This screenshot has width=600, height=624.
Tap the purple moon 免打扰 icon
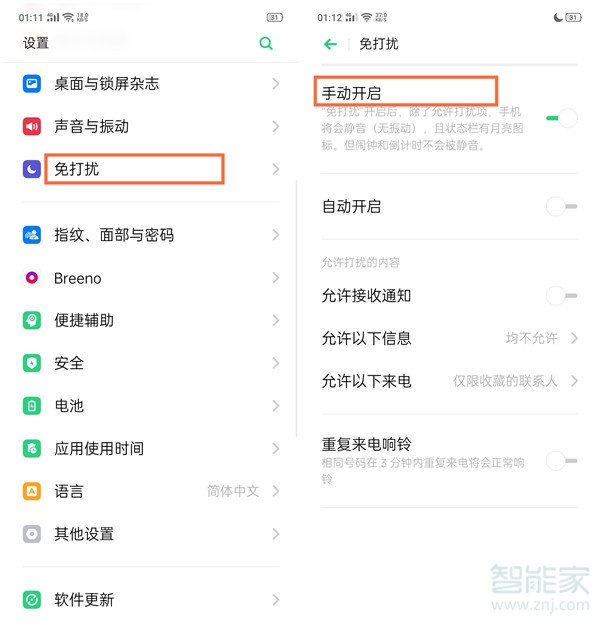32,169
